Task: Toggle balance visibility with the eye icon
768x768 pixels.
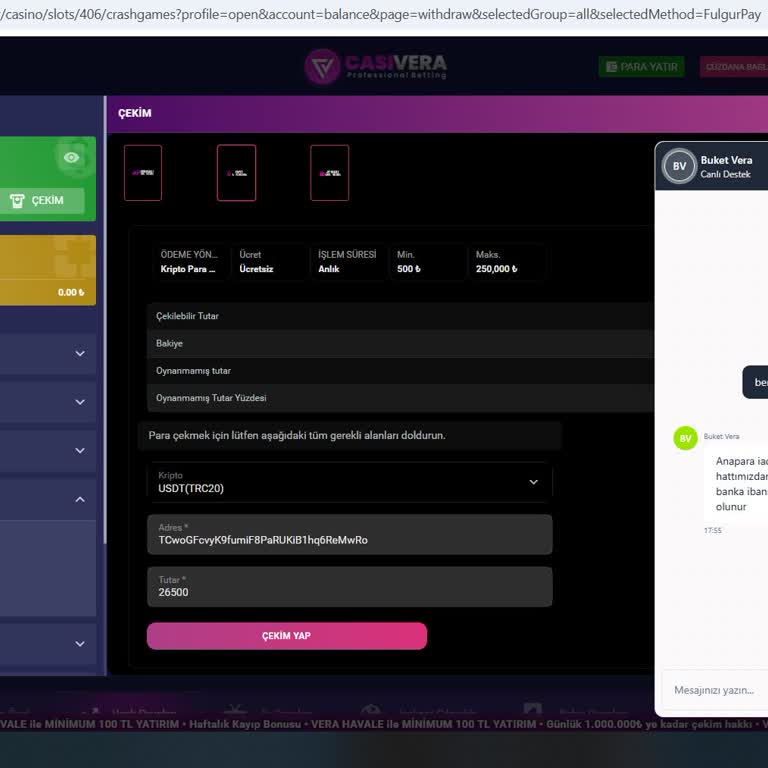Action: tap(71, 157)
